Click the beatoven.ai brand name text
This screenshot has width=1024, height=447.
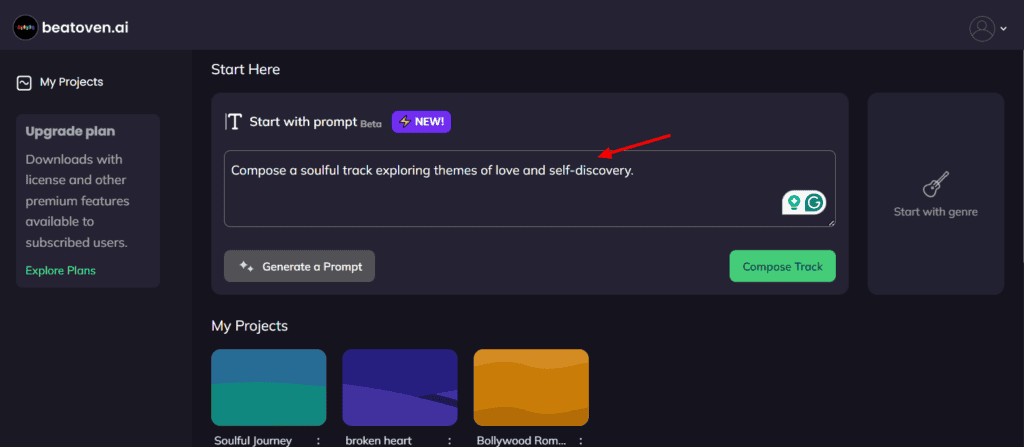(85, 28)
